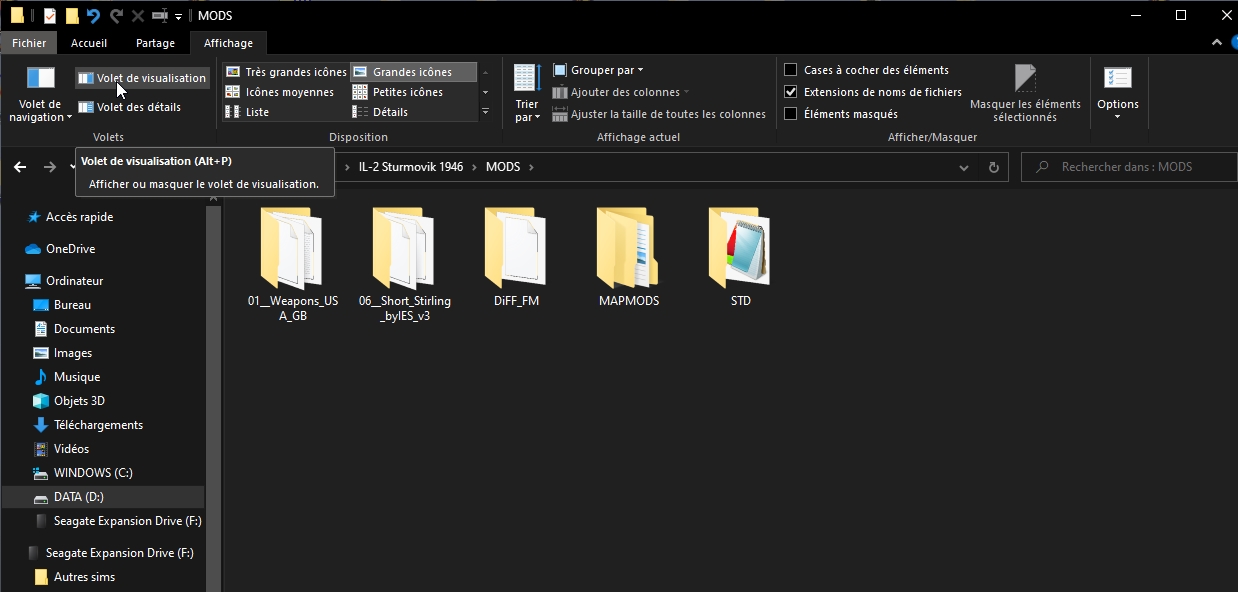1238x592 pixels.
Task: Open the Trier par dropdown
Action: 527,94
